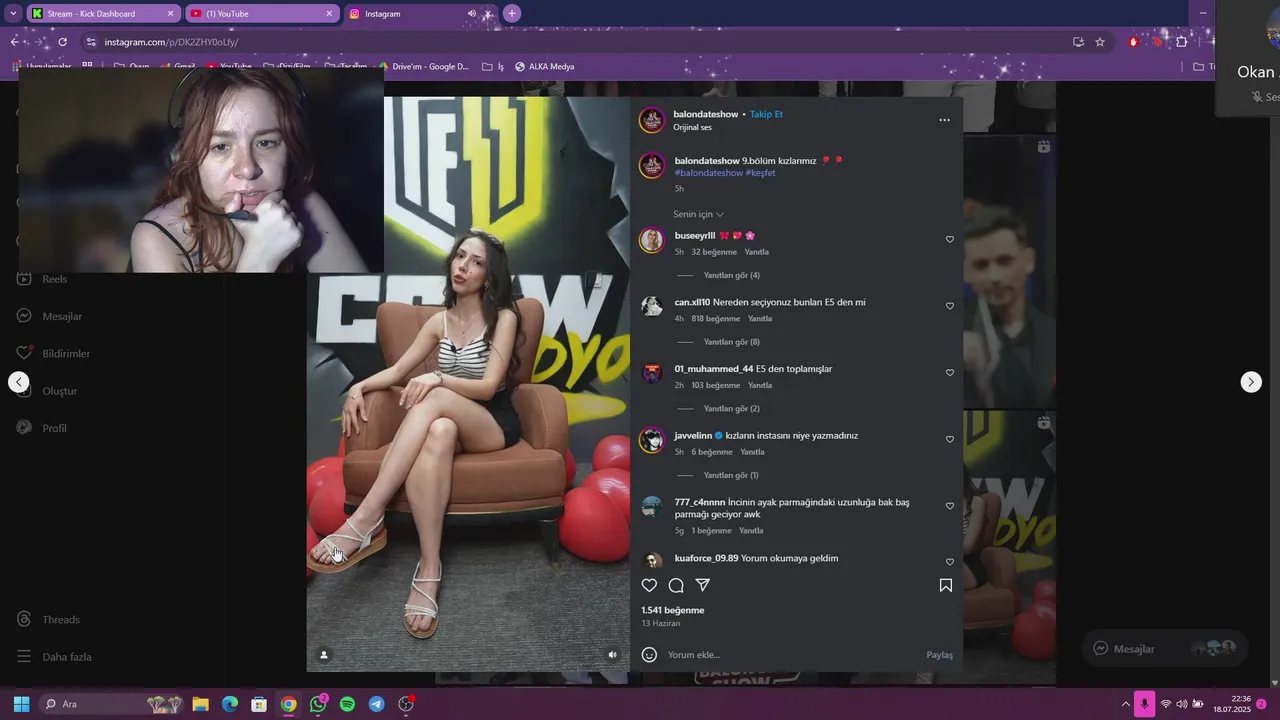This screenshot has width=1280, height=720.
Task: View '818 beğenme' likes on the comment
Action: point(716,319)
